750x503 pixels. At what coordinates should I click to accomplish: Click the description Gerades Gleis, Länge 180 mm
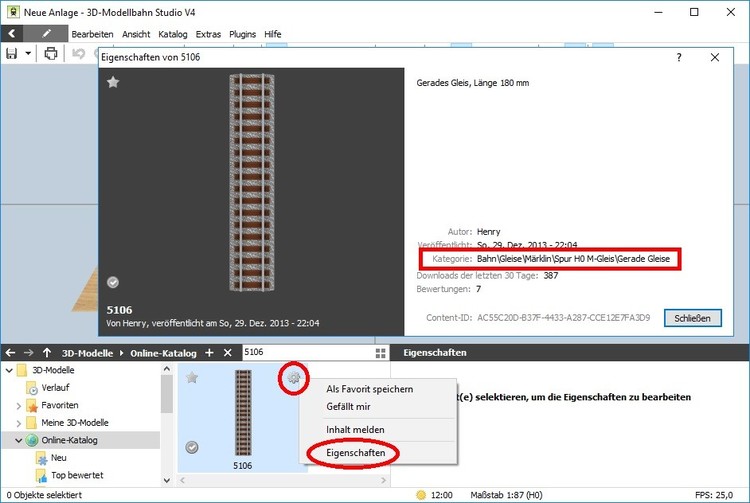473,83
